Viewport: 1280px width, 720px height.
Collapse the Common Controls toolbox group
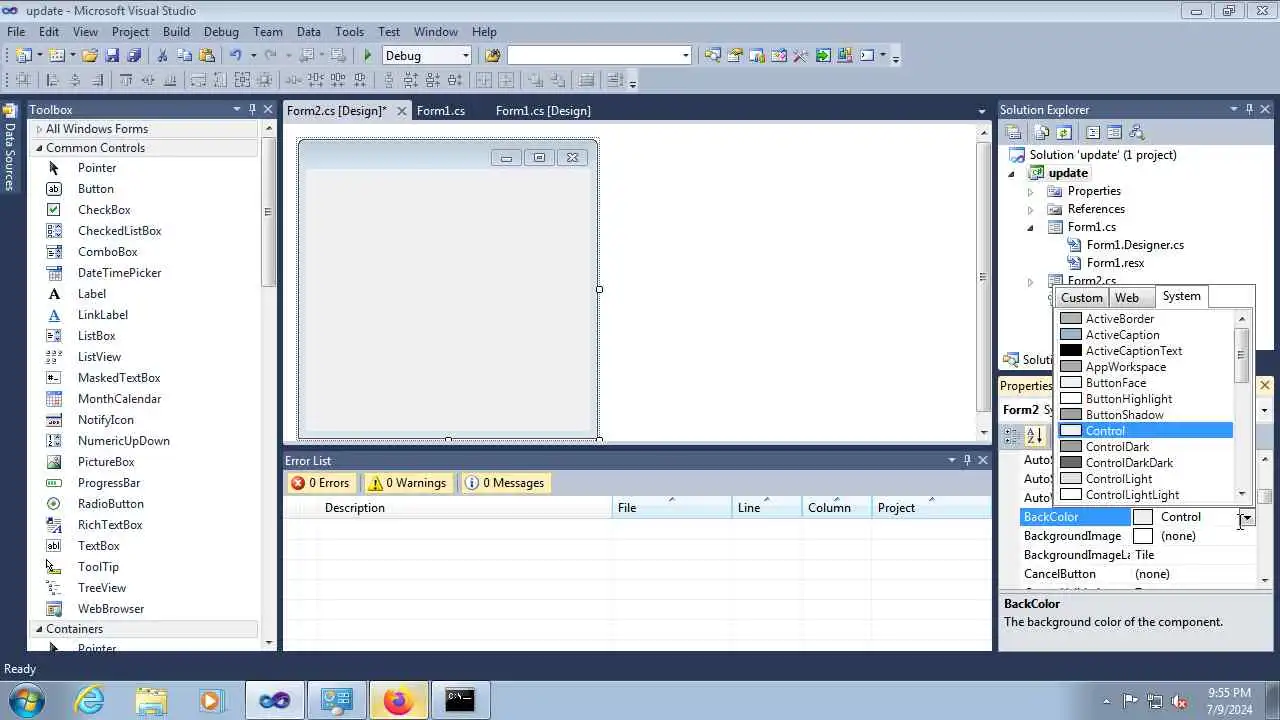(39, 148)
